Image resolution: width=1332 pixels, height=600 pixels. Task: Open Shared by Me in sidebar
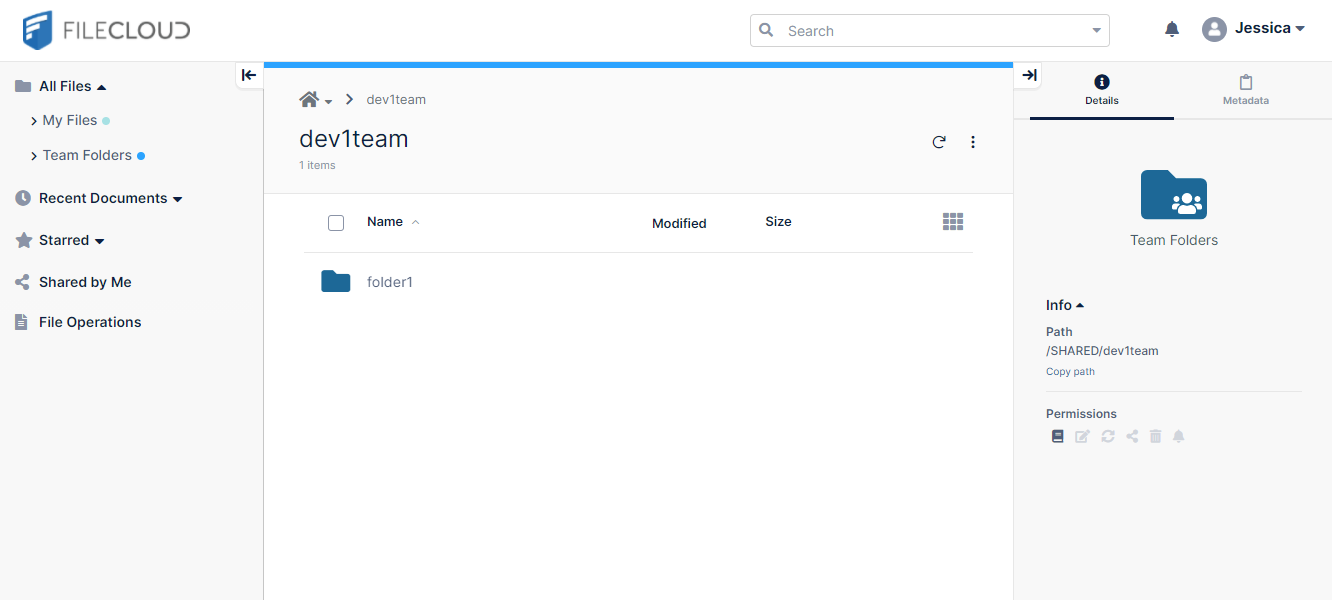pyautogui.click(x=85, y=282)
